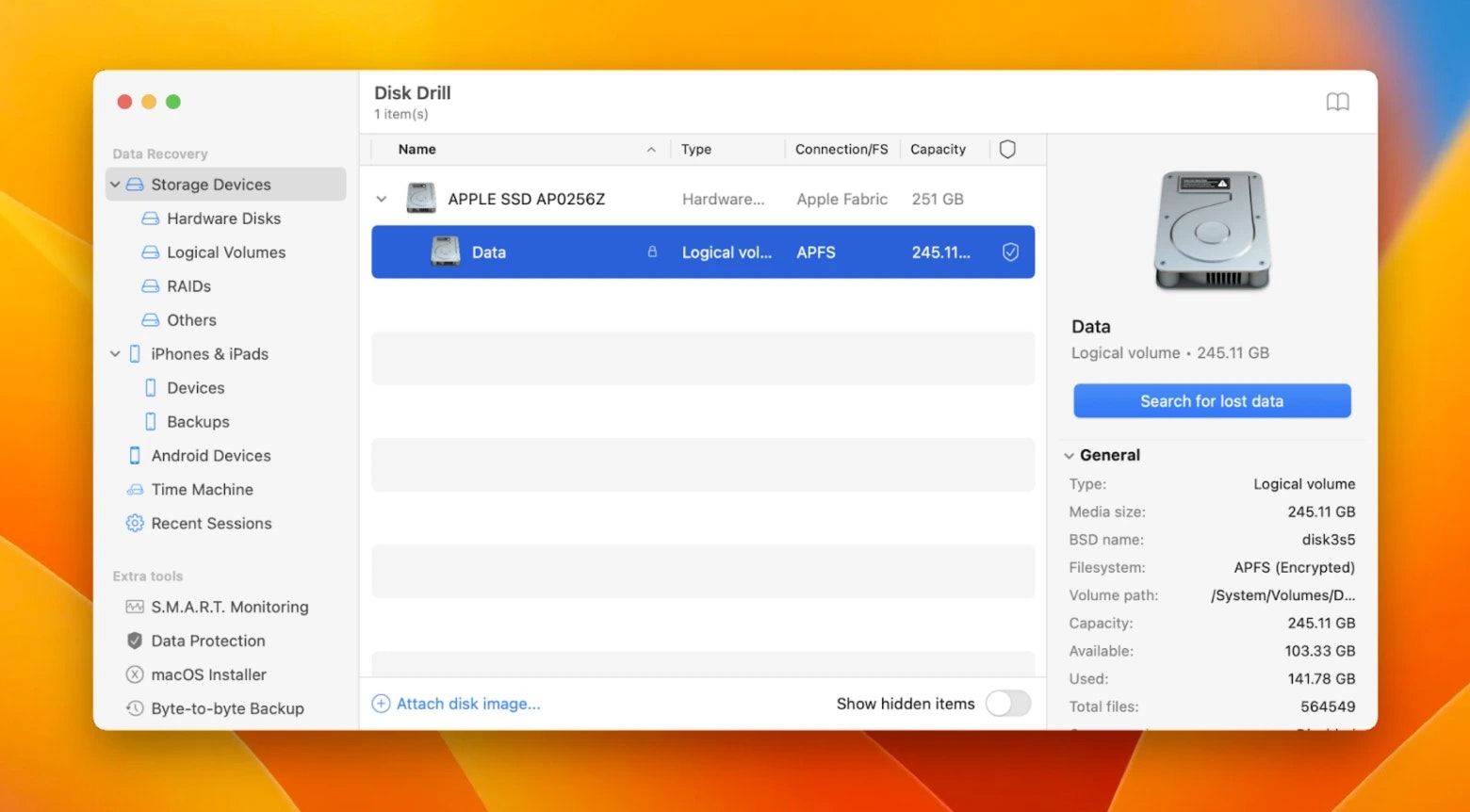Click the Hardware Disks sidebar icon

(x=151, y=219)
